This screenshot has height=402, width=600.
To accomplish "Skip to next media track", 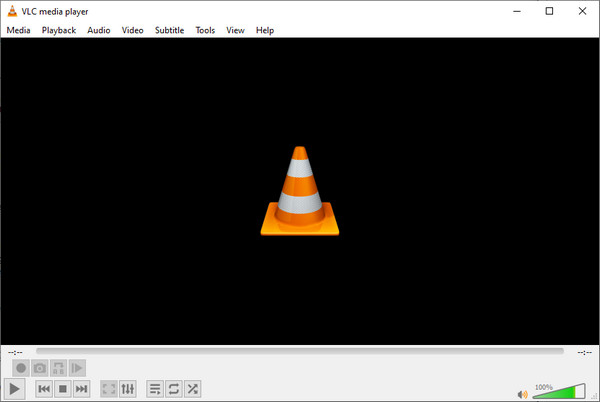I will [x=81, y=388].
